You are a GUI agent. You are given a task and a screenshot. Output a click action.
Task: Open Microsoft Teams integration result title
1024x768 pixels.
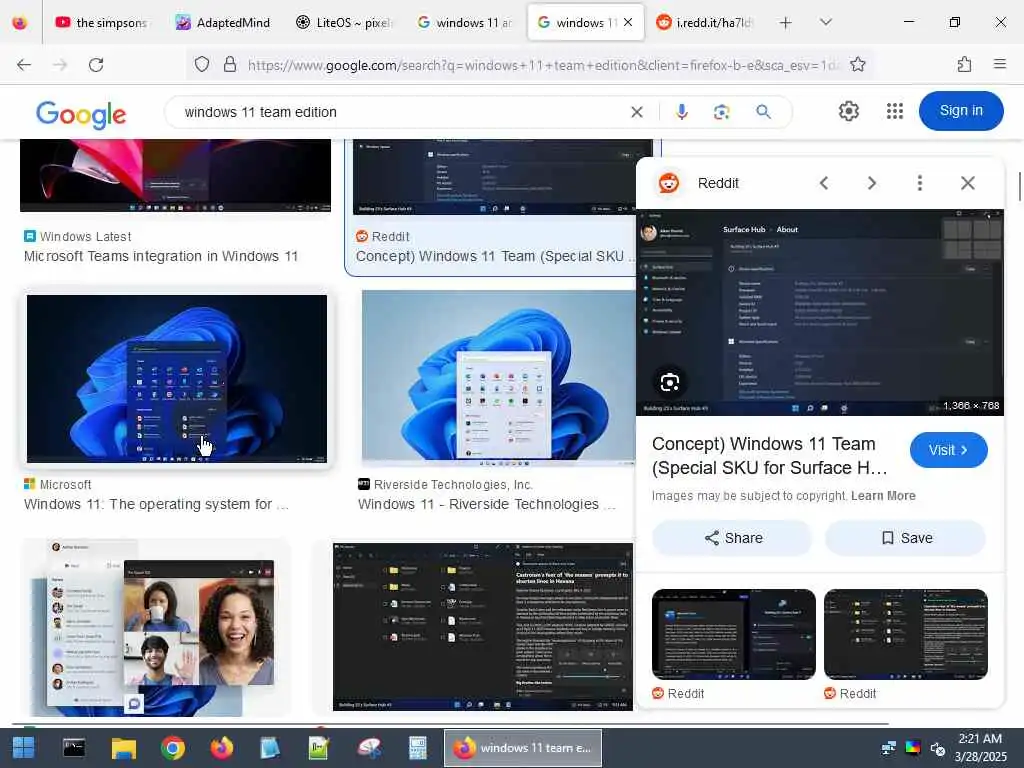point(161,256)
